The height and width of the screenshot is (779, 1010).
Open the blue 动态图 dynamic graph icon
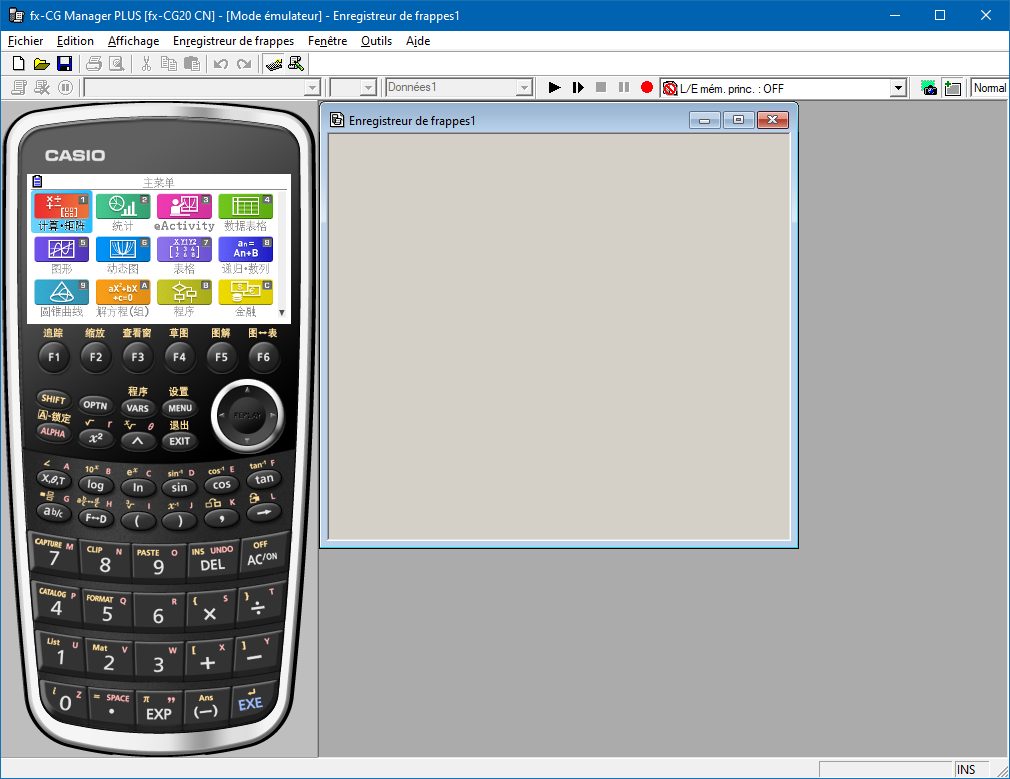tap(122, 255)
